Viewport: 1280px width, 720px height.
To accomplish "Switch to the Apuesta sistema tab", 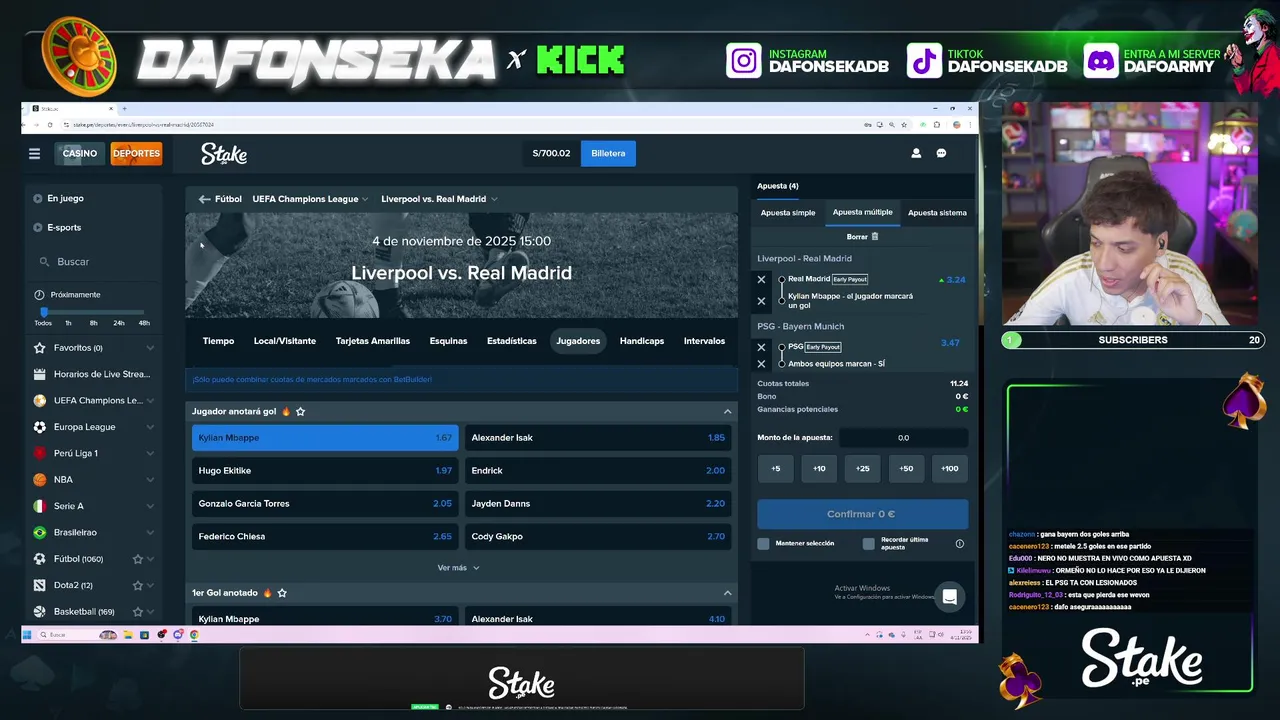I will (937, 213).
